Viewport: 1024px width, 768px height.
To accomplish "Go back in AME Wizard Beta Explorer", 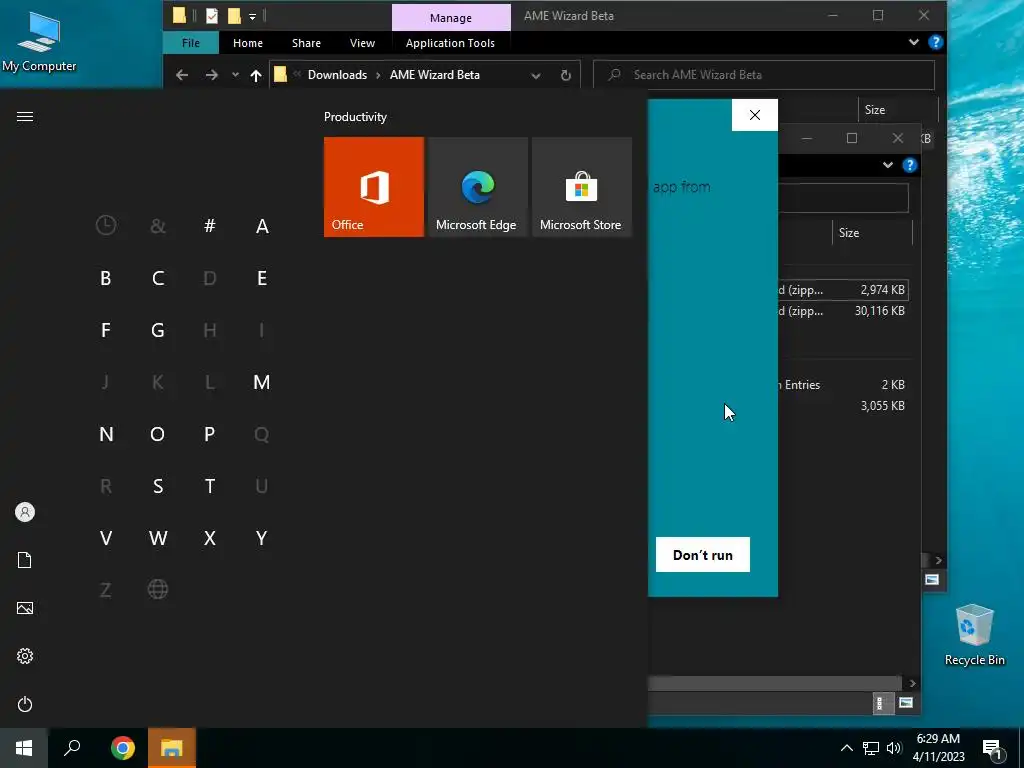I will [182, 75].
